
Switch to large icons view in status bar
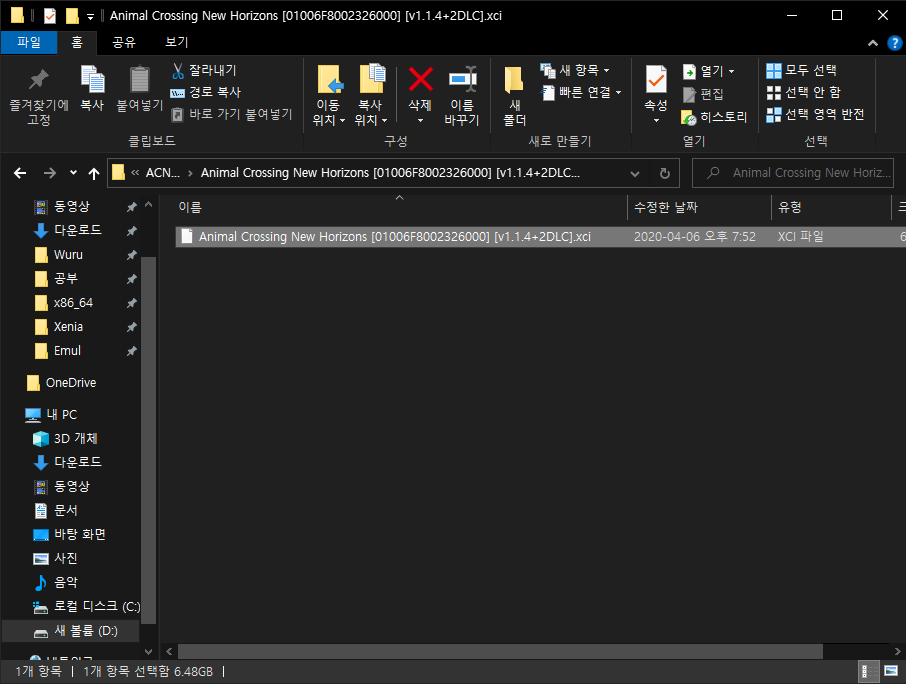[x=890, y=671]
